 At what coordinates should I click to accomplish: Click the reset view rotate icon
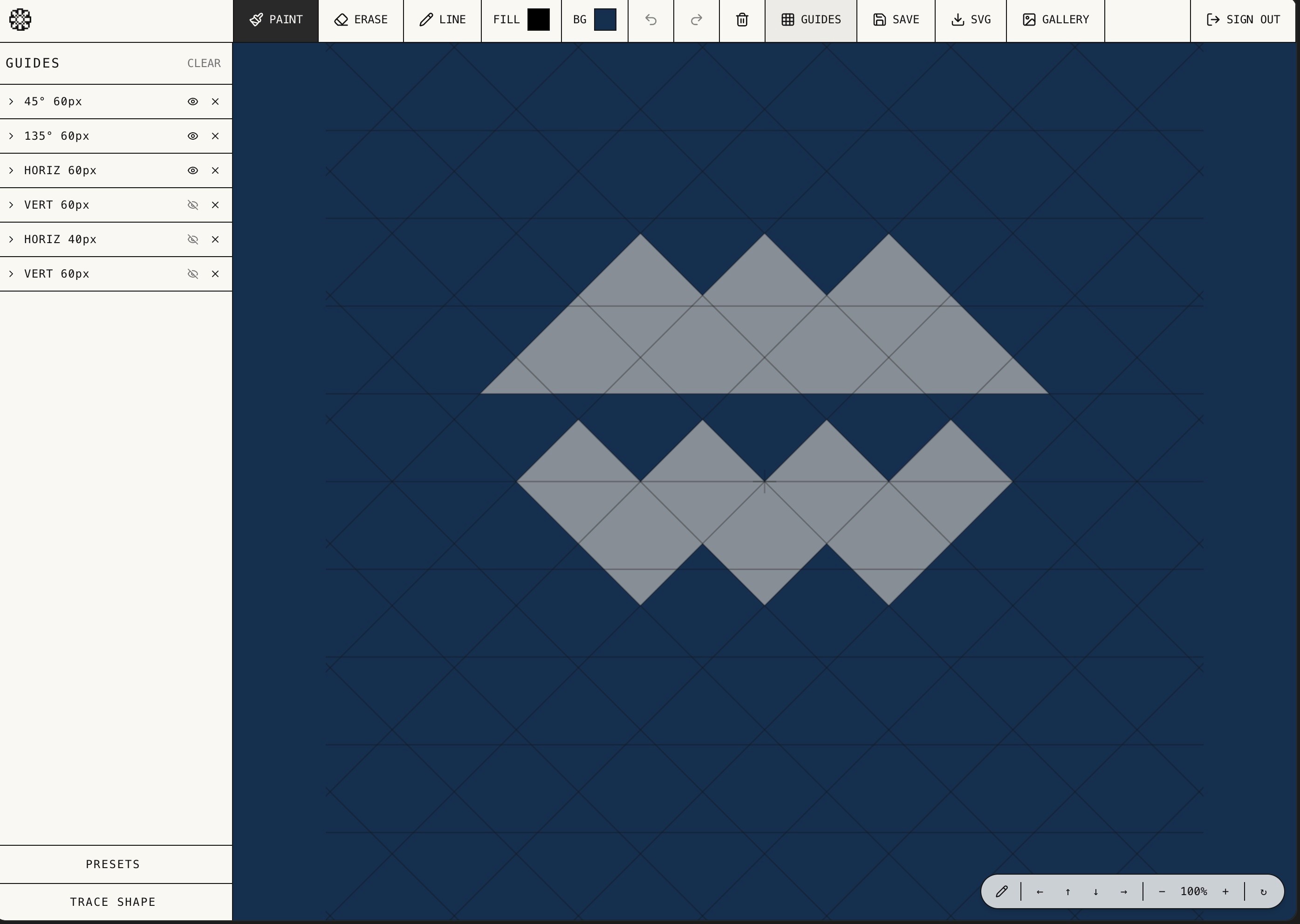pyautogui.click(x=1264, y=891)
